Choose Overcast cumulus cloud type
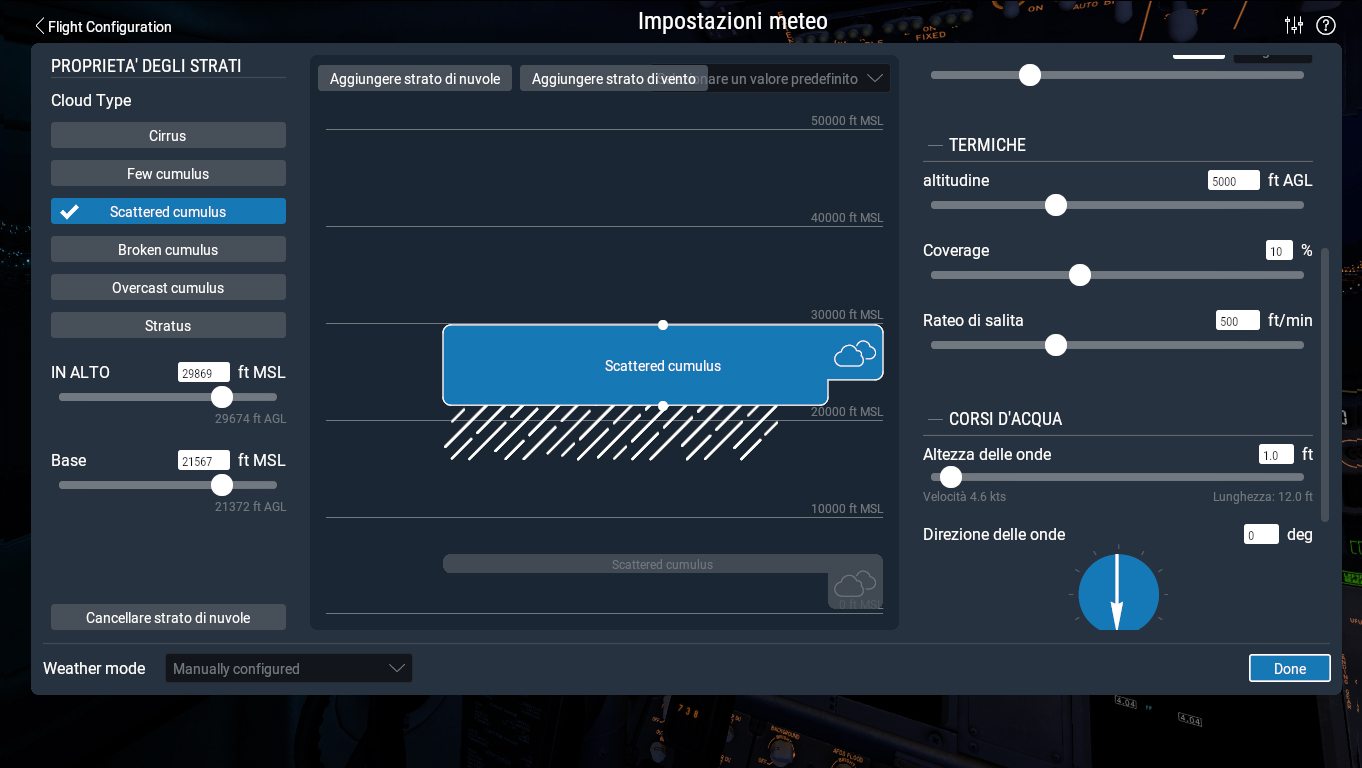Viewport: 1362px width, 768px height. pyautogui.click(x=168, y=288)
